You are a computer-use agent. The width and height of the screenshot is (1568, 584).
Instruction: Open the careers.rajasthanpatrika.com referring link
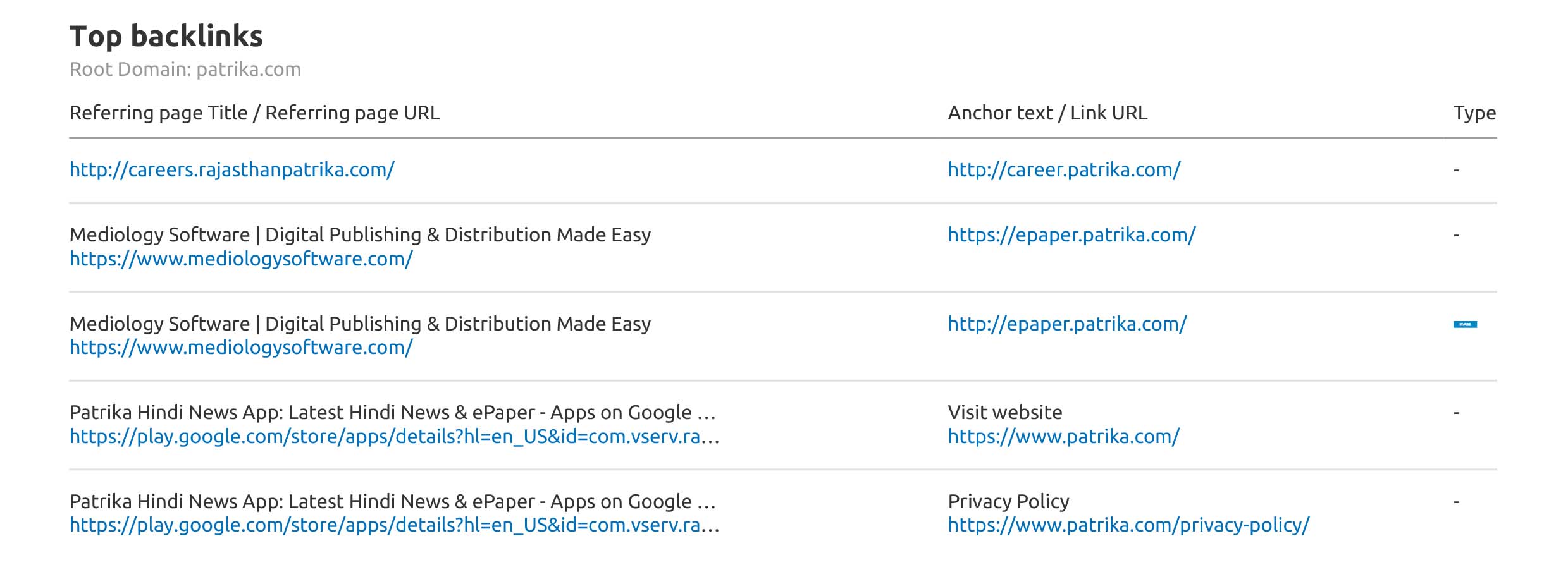tap(231, 170)
